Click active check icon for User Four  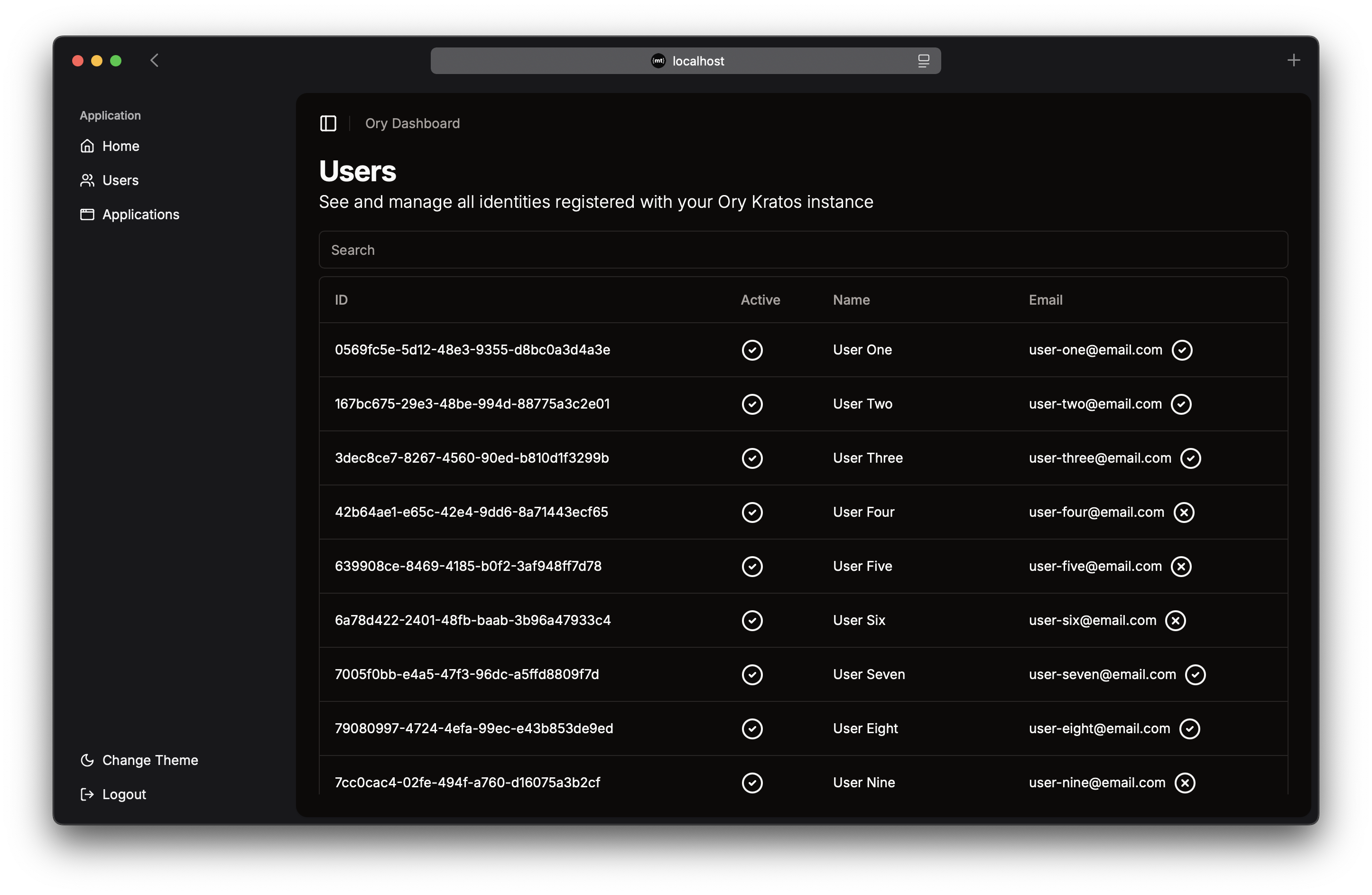tap(752, 512)
